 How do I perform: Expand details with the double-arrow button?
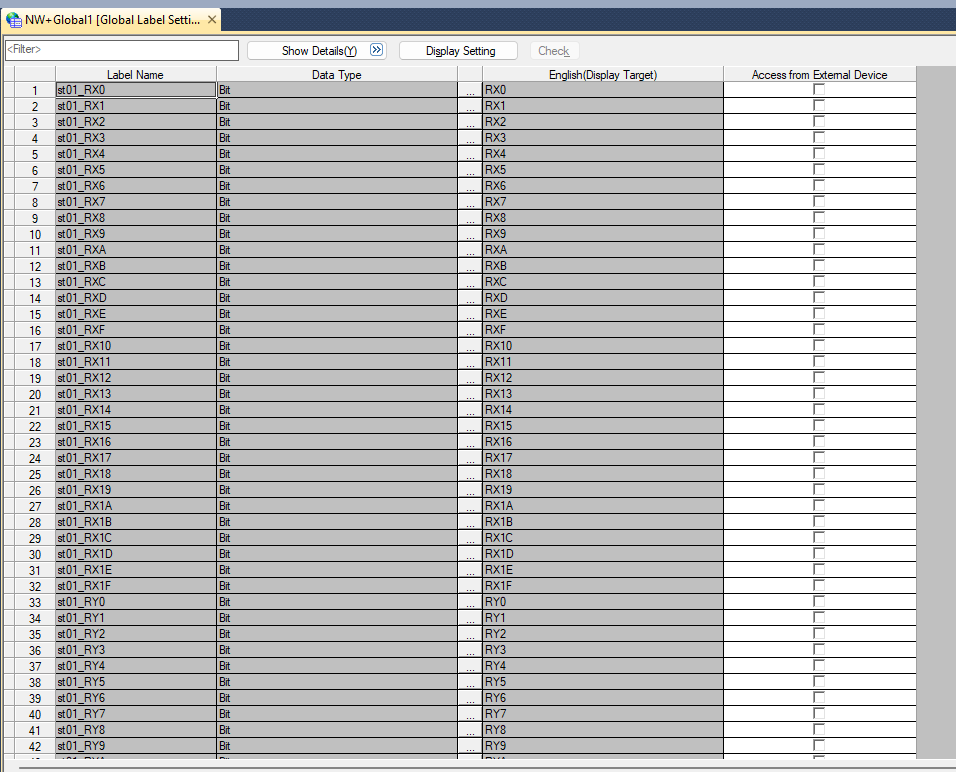(376, 50)
